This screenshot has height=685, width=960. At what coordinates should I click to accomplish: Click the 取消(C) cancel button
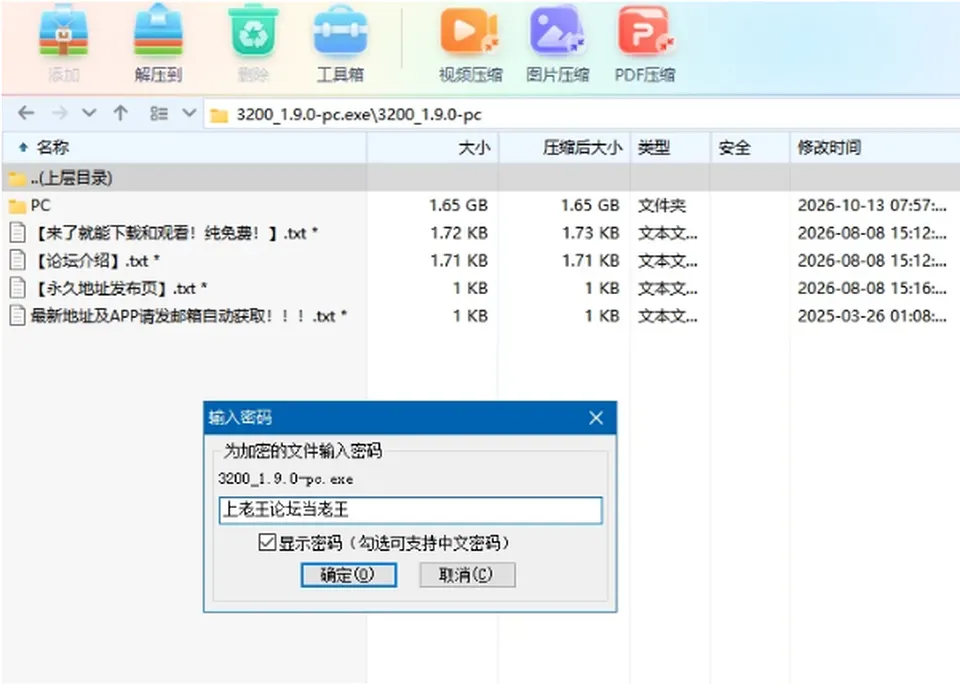pyautogui.click(x=467, y=575)
